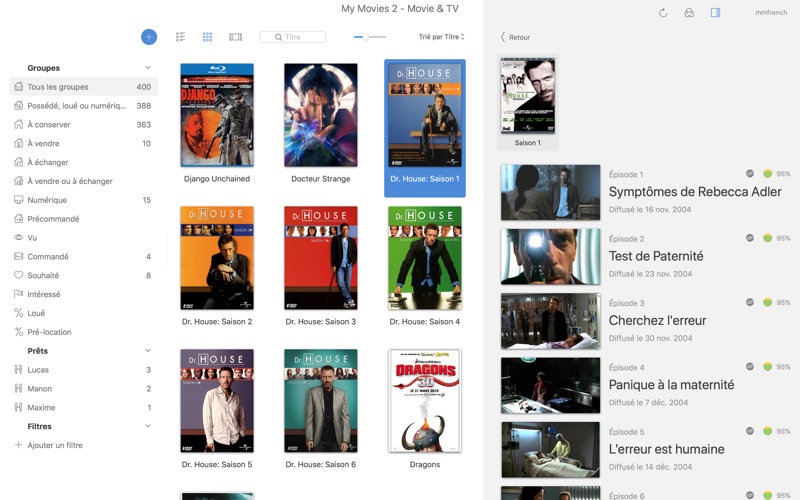Click the refresh sync icon
Screen dimensions: 800x500
663,13
